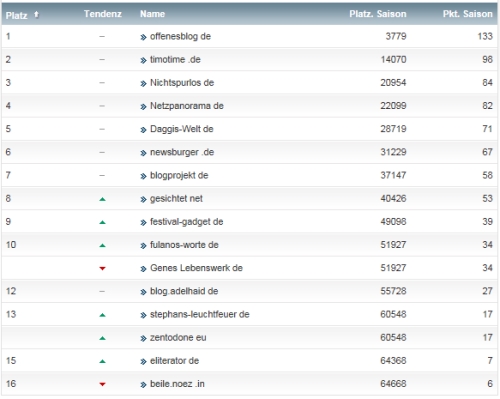The image size is (500, 399).
Task: Click green up-trend arrow for gesichtet net
Action: pos(102,199)
